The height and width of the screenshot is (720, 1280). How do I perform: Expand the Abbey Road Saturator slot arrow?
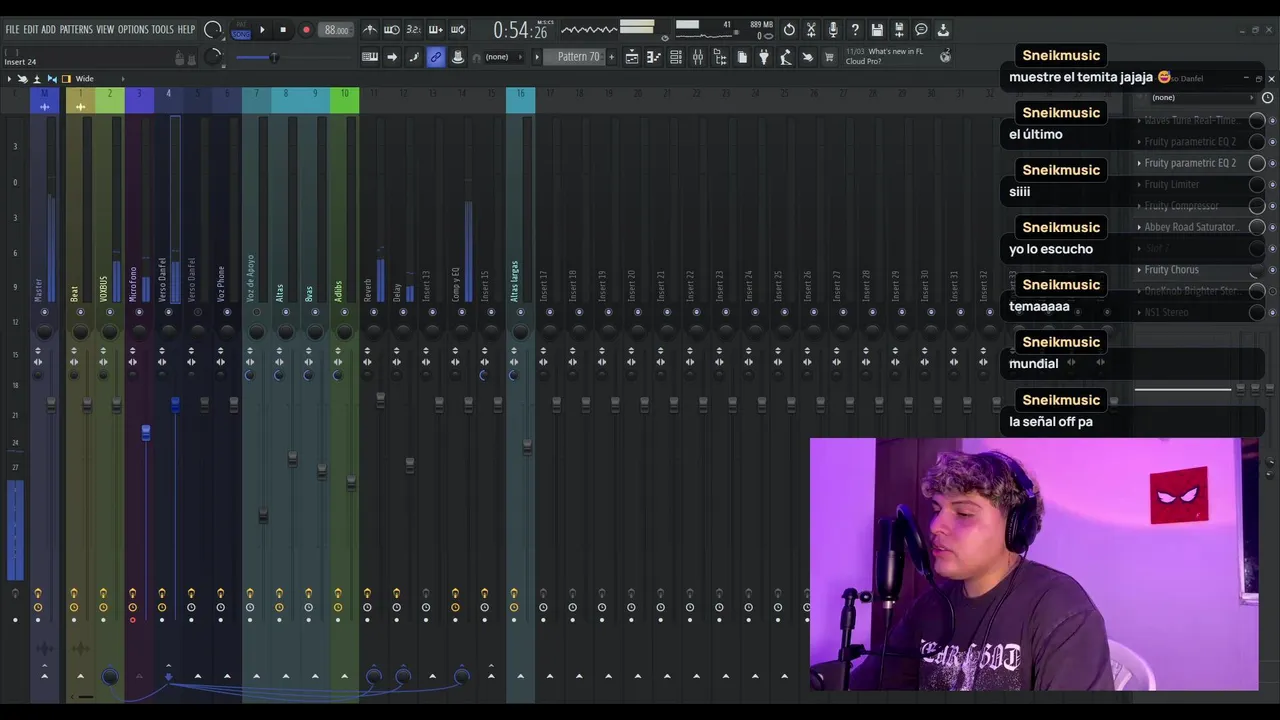1139,227
